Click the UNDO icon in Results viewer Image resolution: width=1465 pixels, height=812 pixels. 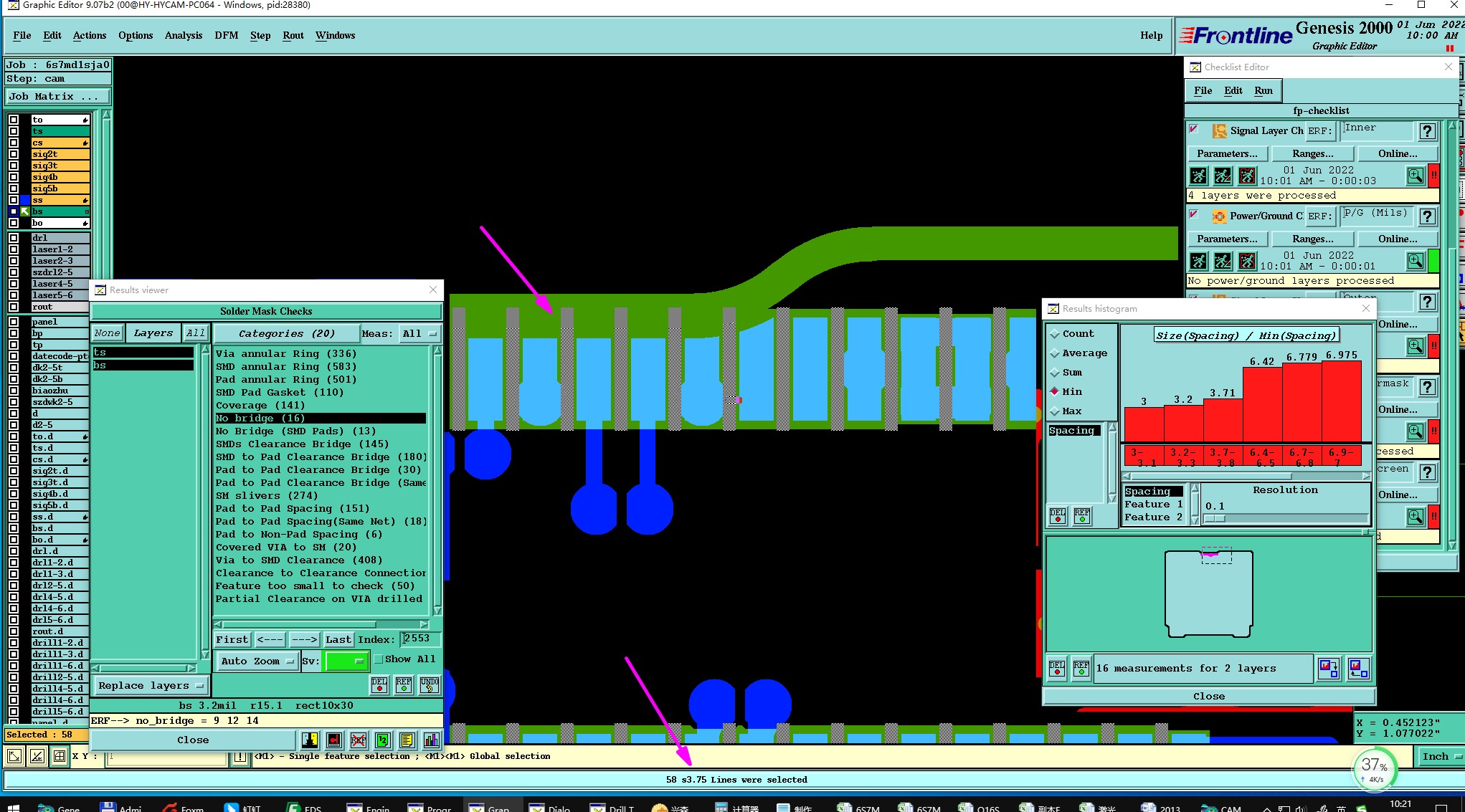point(429,685)
